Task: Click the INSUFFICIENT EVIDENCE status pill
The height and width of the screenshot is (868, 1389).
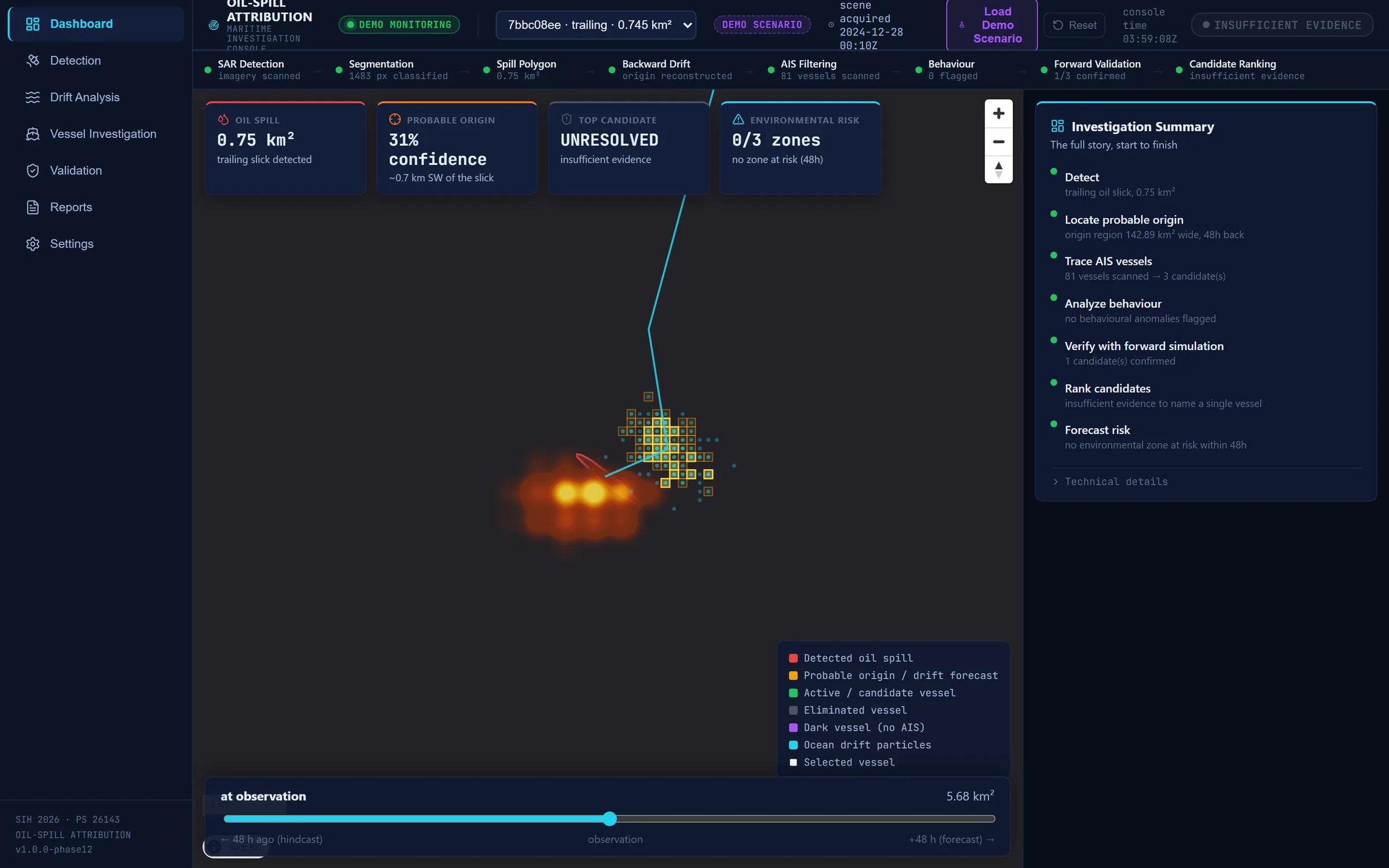Action: (x=1282, y=25)
